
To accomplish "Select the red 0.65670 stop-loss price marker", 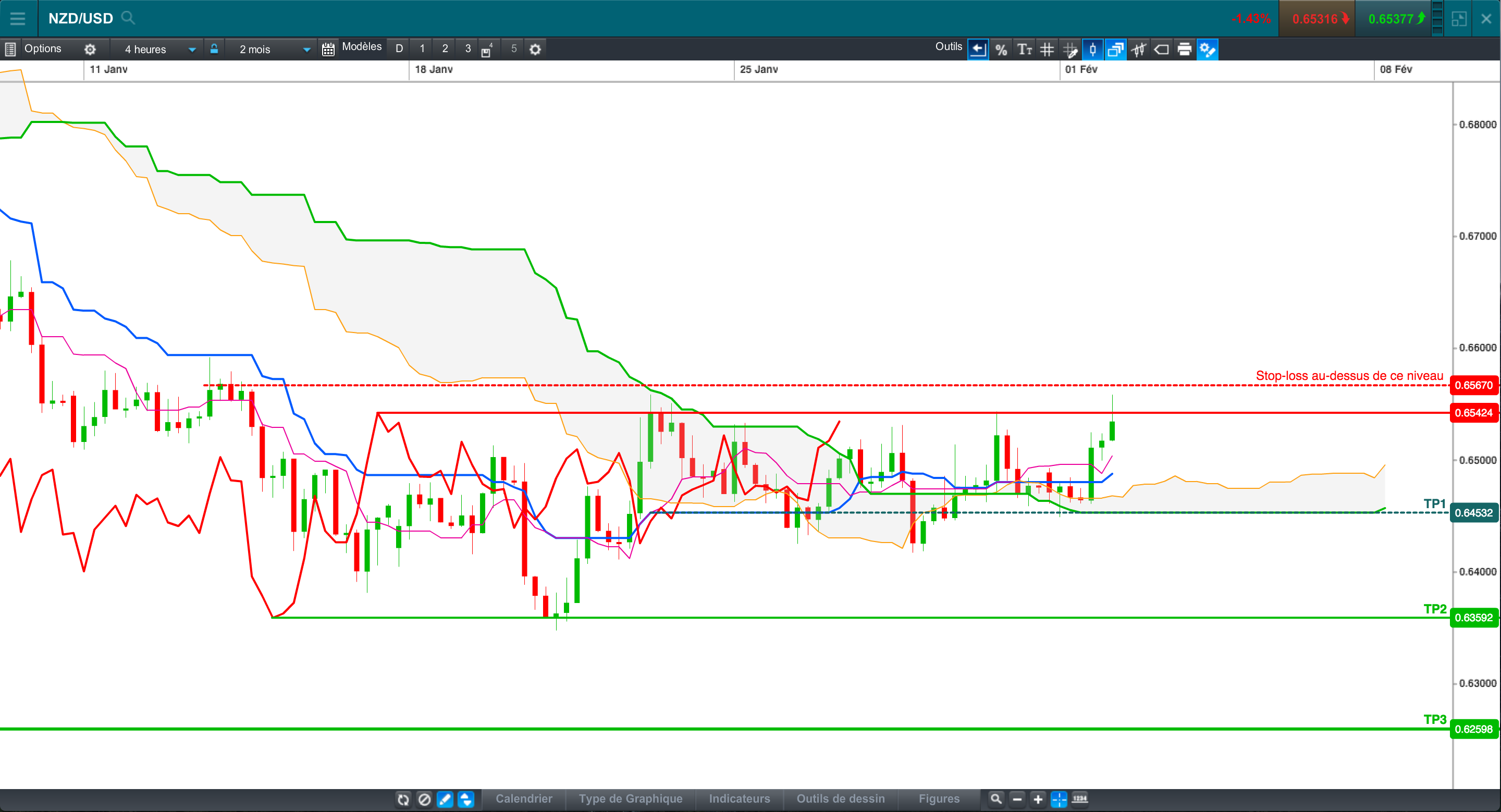I will click(x=1473, y=385).
